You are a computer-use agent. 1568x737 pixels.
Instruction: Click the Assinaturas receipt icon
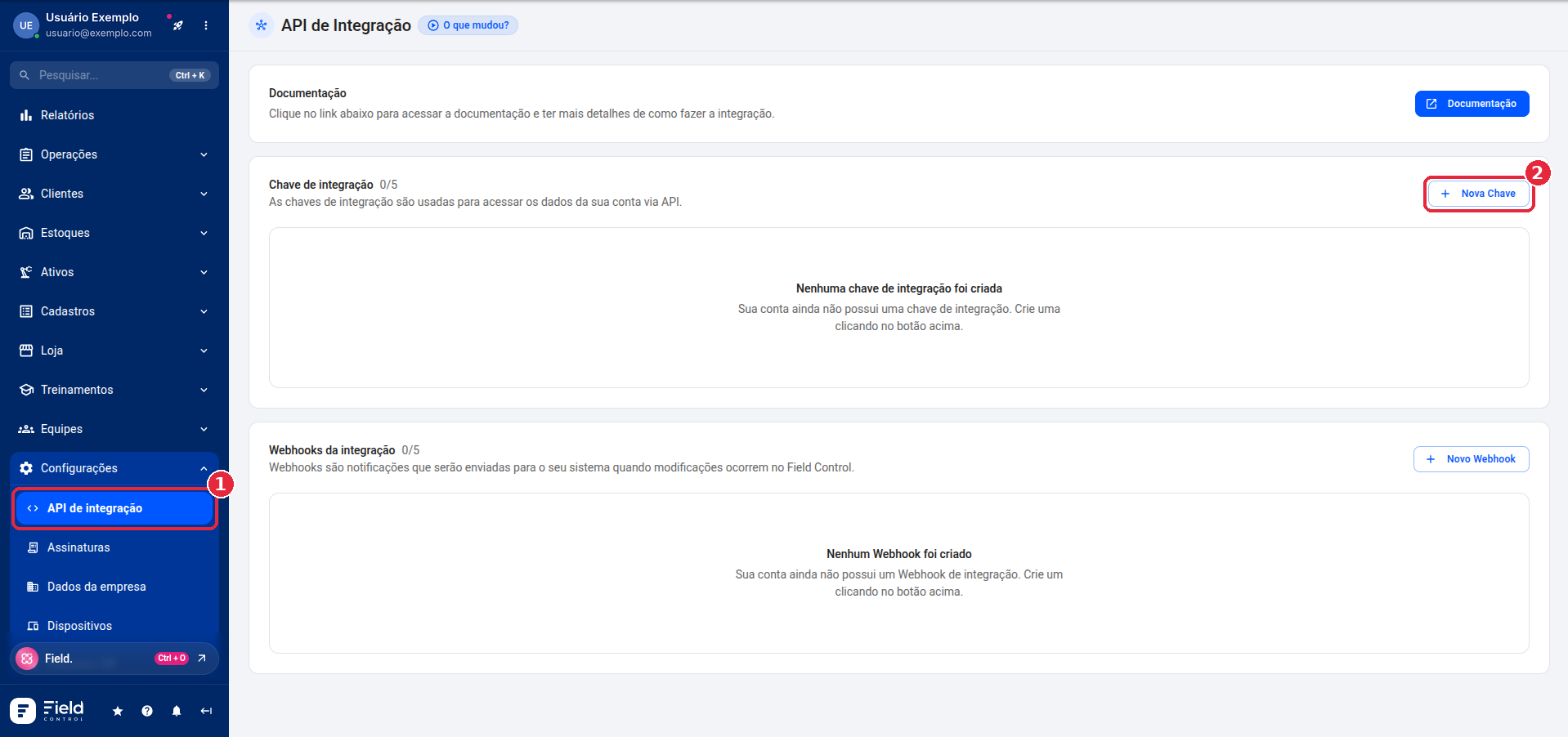(x=33, y=547)
